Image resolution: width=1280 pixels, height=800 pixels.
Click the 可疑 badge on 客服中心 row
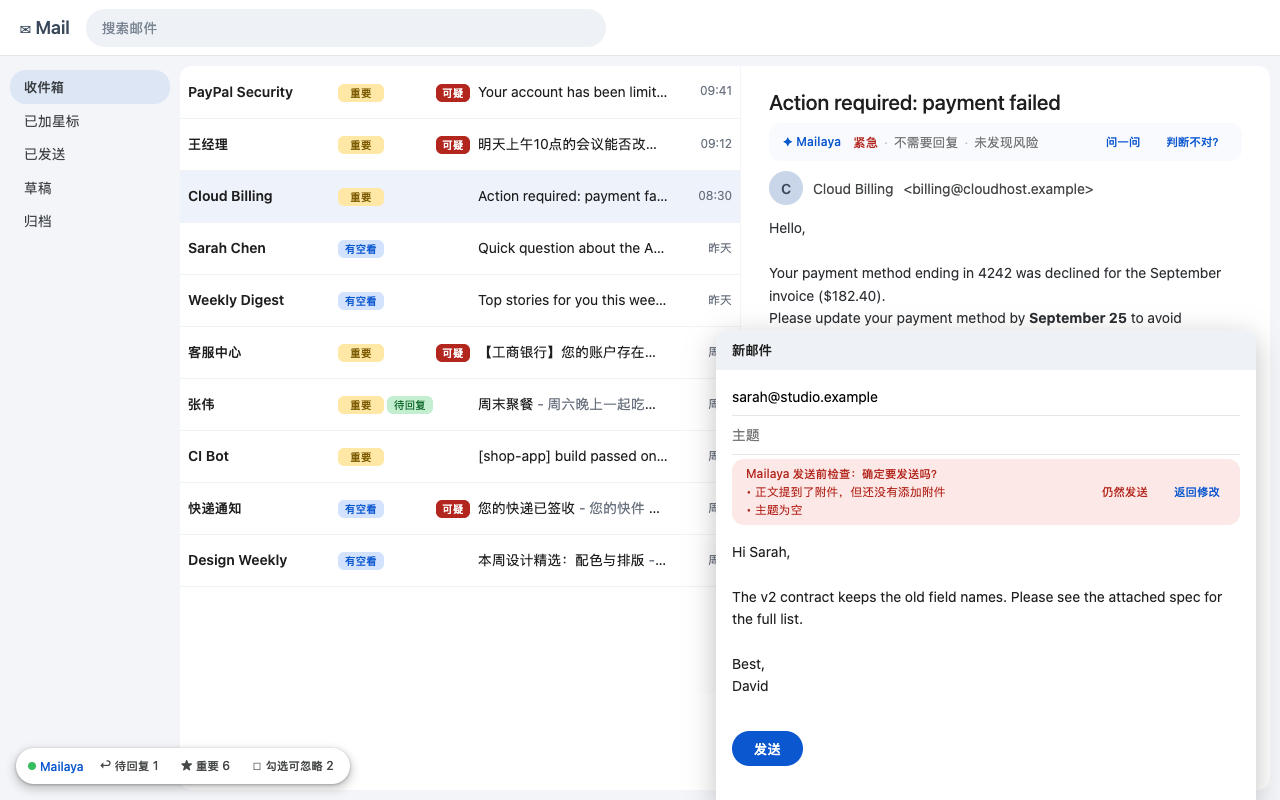coord(453,353)
